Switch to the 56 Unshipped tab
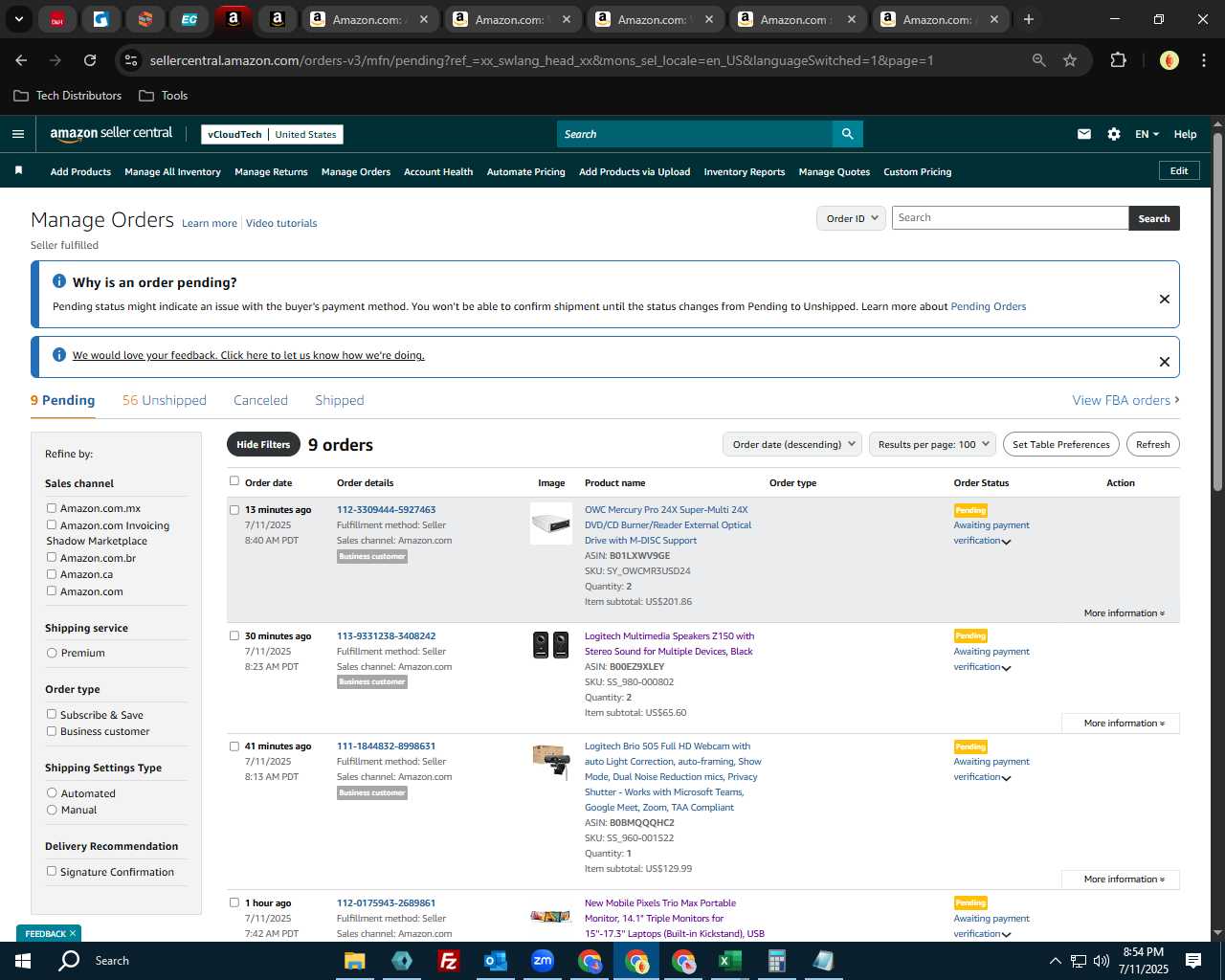This screenshot has height=980, width=1225. click(x=164, y=400)
